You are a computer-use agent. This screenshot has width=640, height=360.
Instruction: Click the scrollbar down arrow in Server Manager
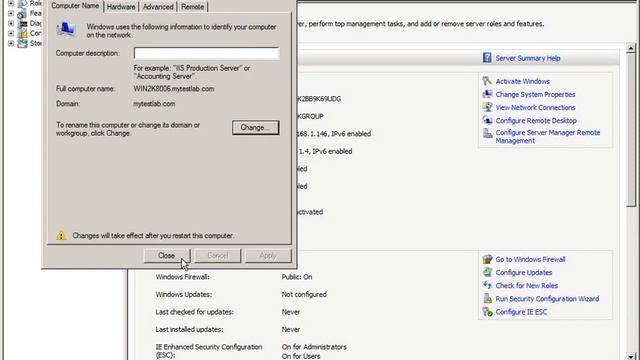[631, 356]
